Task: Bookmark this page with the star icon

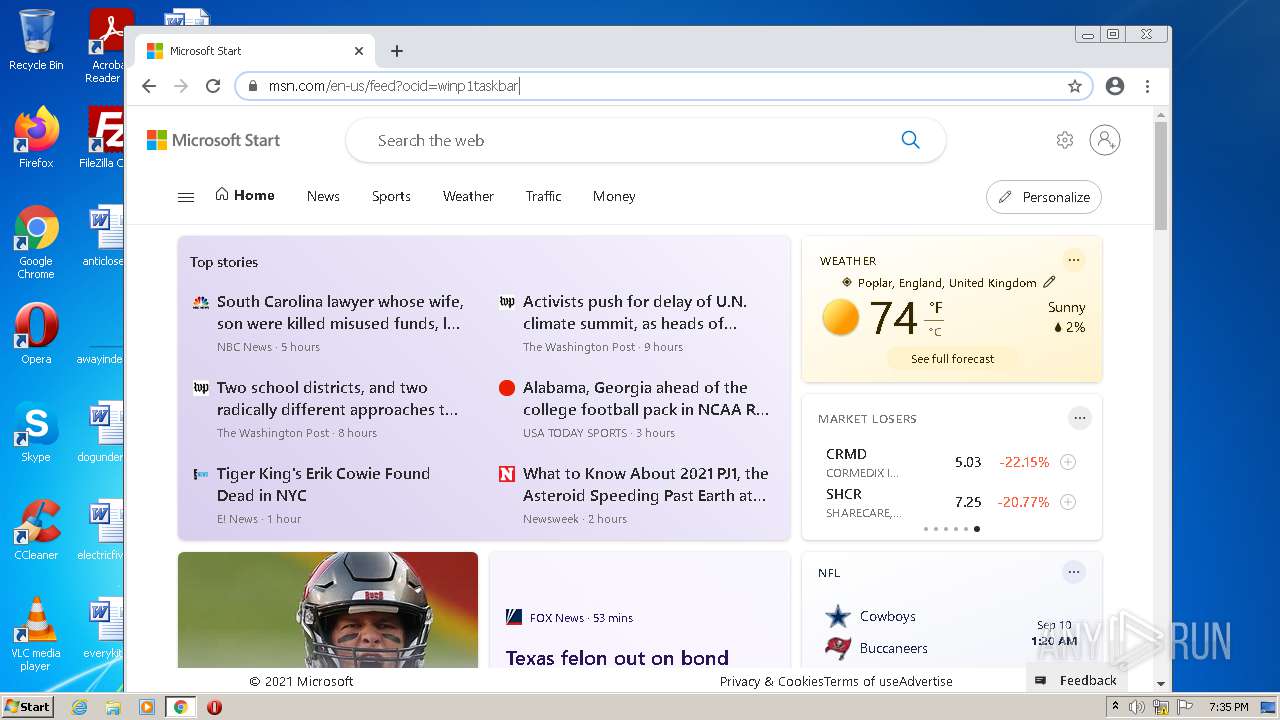Action: point(1075,86)
